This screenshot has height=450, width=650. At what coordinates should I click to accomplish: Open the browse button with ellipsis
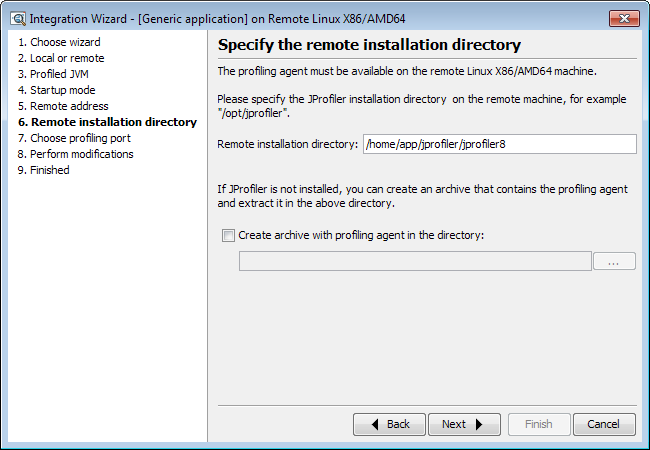614,261
